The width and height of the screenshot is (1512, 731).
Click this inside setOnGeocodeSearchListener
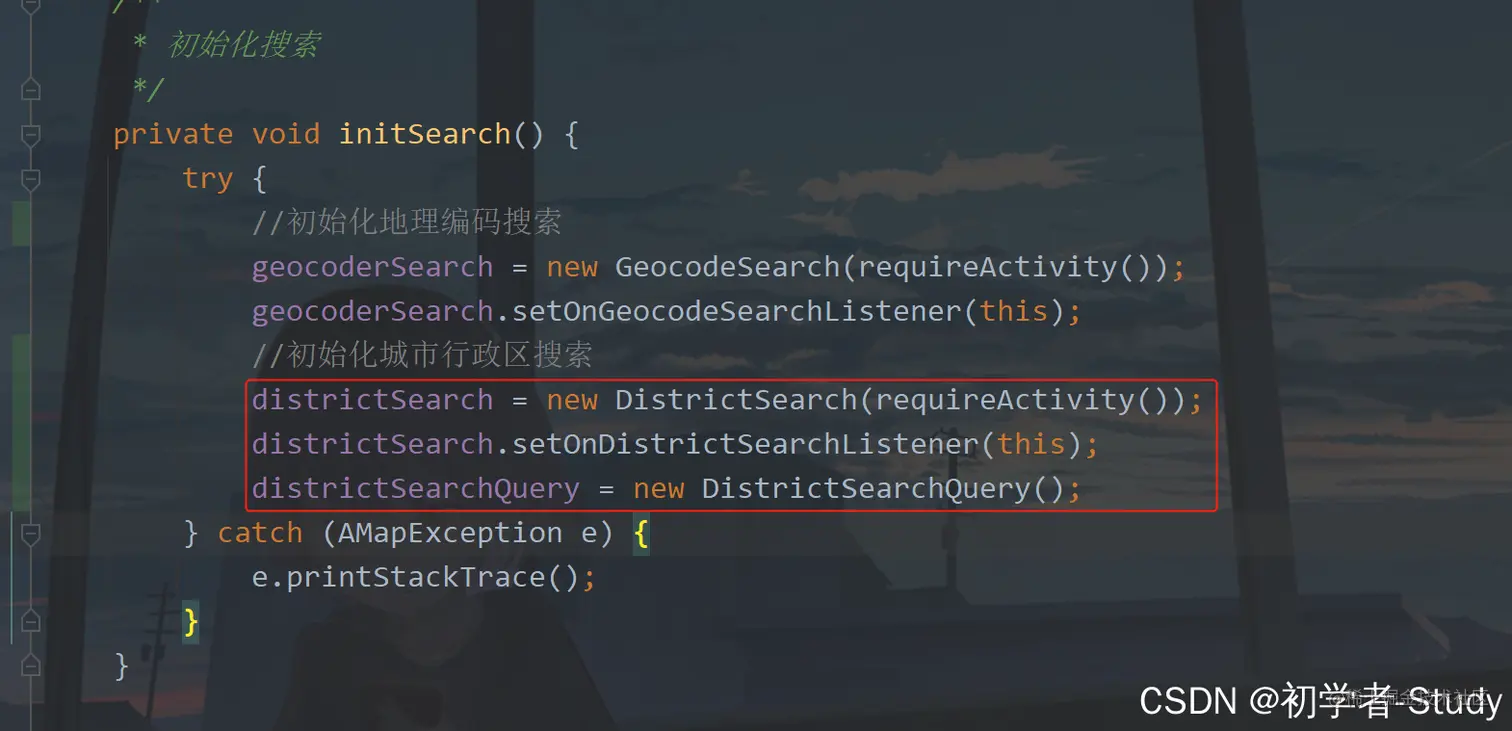point(1014,311)
